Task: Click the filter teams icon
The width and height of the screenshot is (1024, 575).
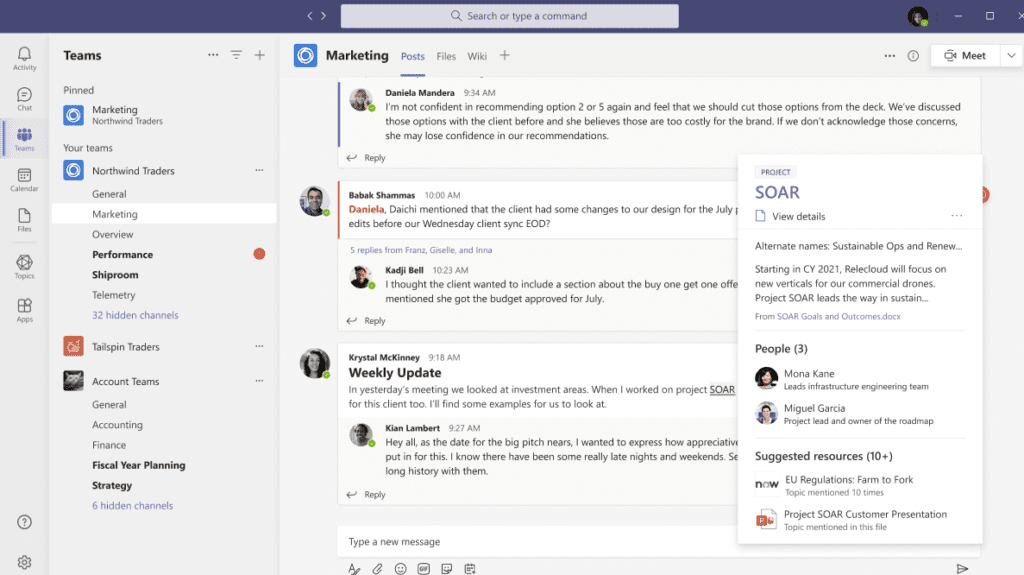Action: pos(236,56)
